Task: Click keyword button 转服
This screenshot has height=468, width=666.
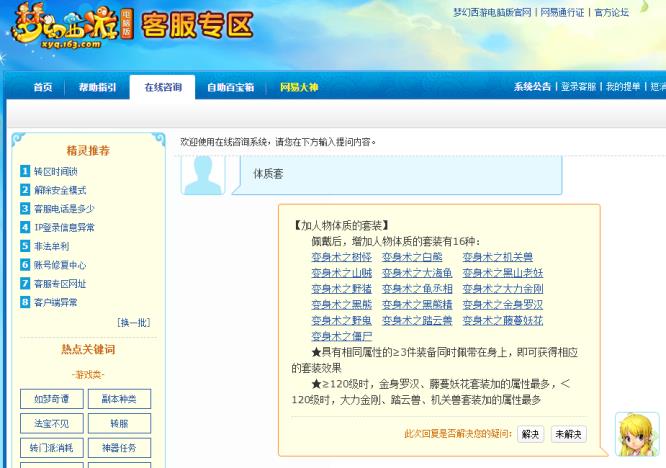Action: [x=119, y=423]
